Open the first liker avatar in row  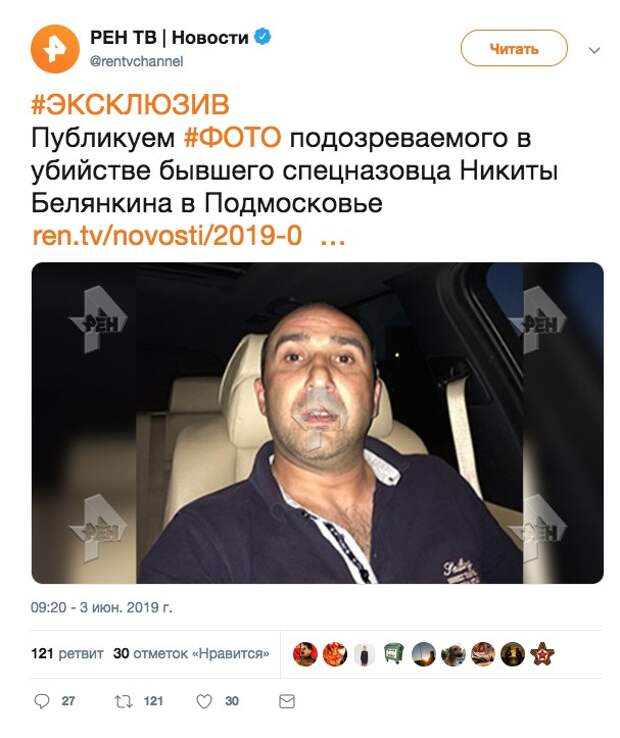(305, 654)
